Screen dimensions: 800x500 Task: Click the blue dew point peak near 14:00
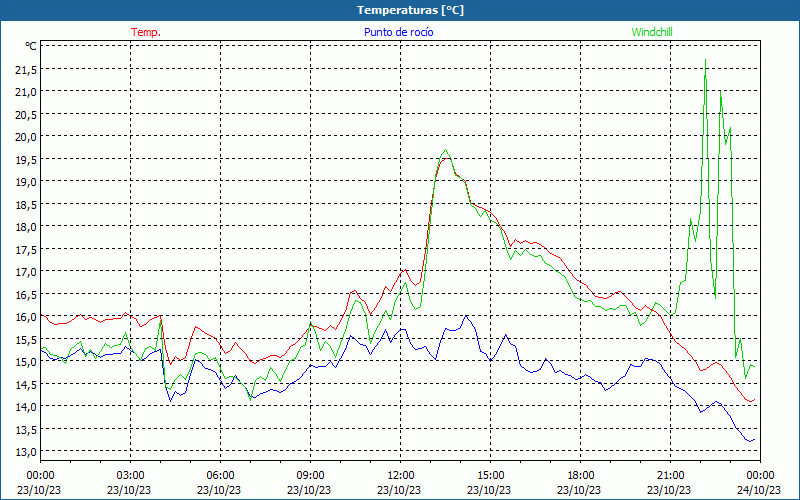(466, 316)
